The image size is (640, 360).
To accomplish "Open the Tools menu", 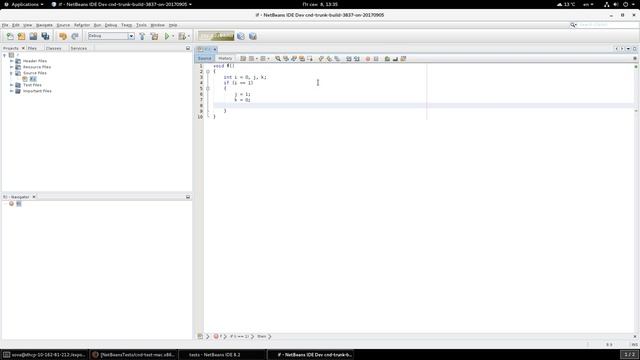I will click(x=141, y=25).
